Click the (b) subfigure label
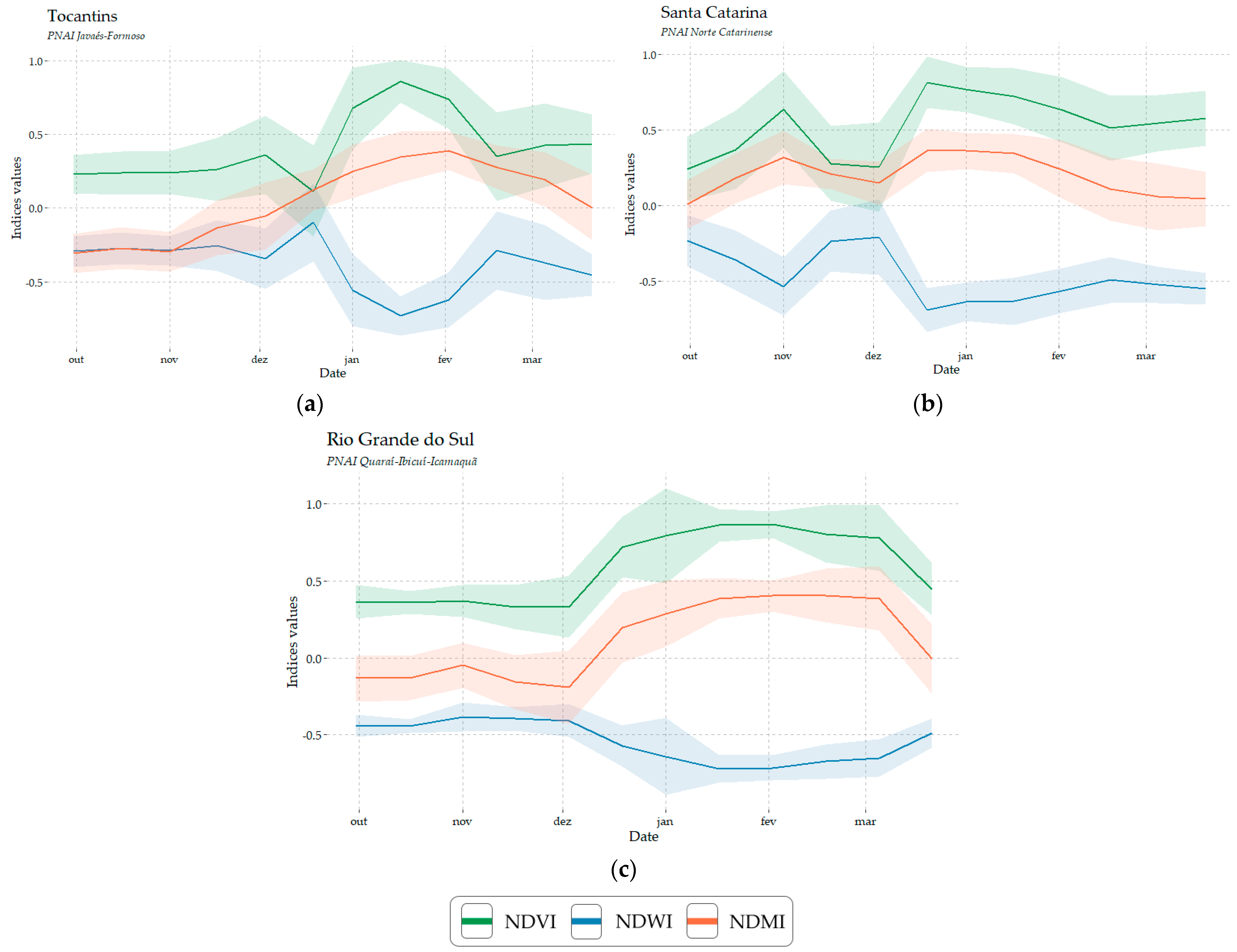The image size is (1237, 952). pos(928,404)
